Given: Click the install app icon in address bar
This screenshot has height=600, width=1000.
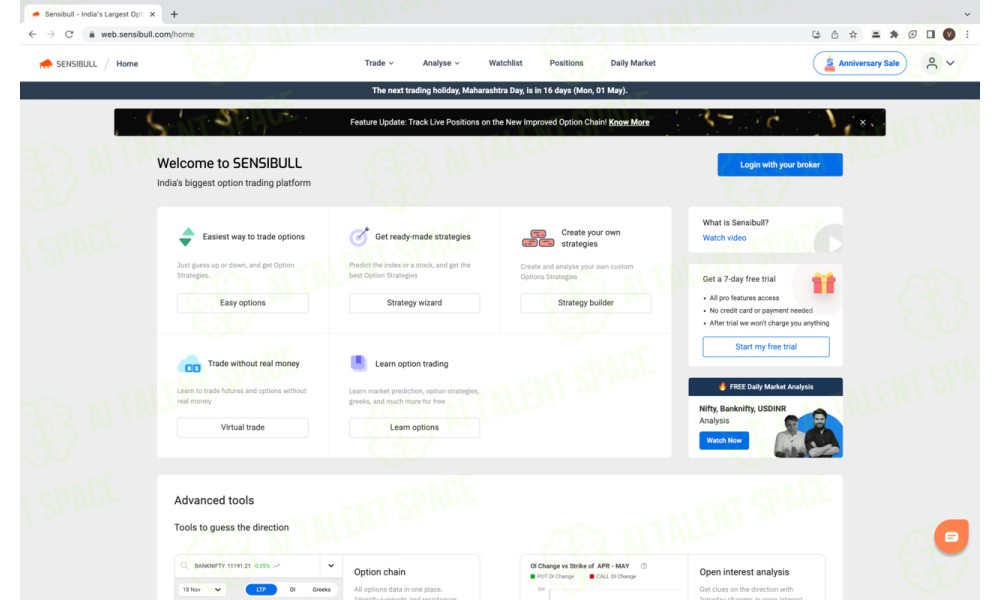Looking at the screenshot, I should point(816,34).
